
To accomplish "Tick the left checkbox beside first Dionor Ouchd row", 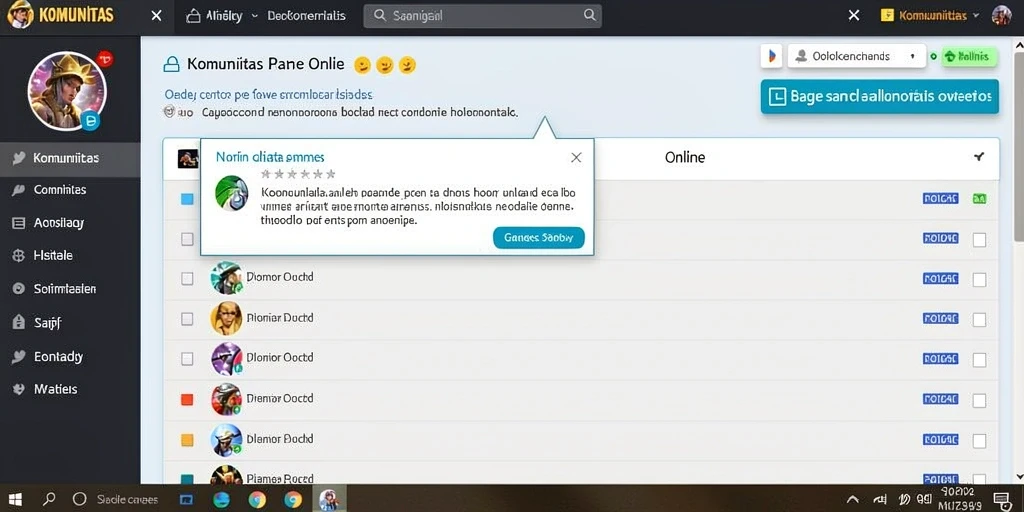I will pos(187,278).
